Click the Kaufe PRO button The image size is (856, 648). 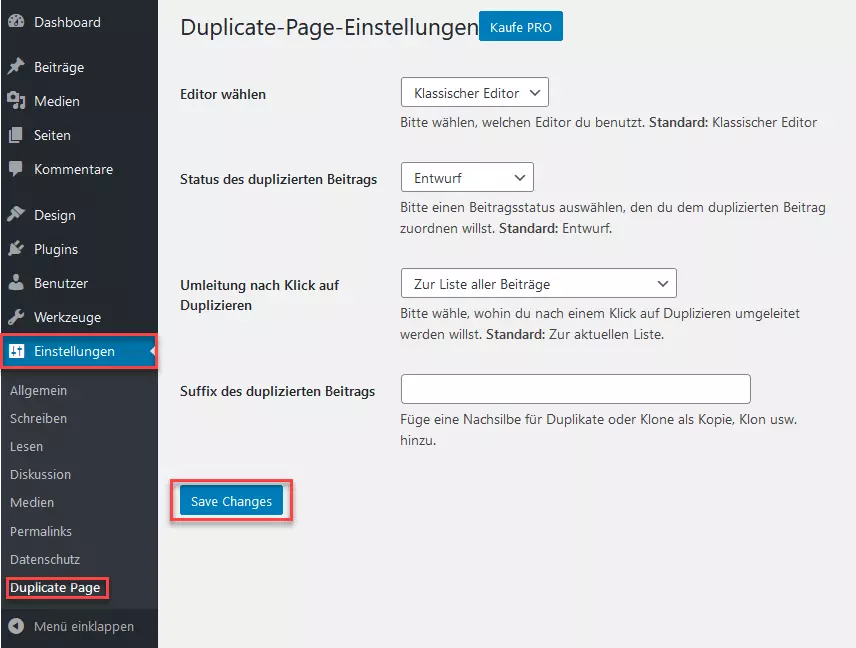point(521,26)
